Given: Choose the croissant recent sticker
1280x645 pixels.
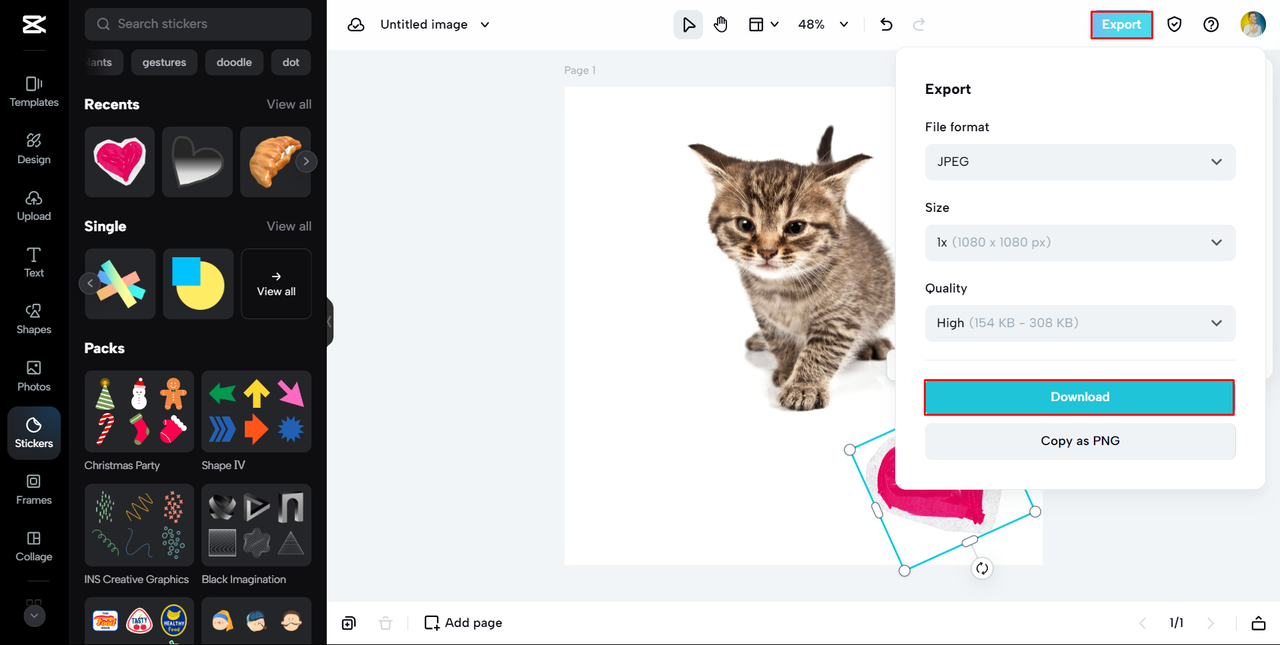Looking at the screenshot, I should pos(275,161).
